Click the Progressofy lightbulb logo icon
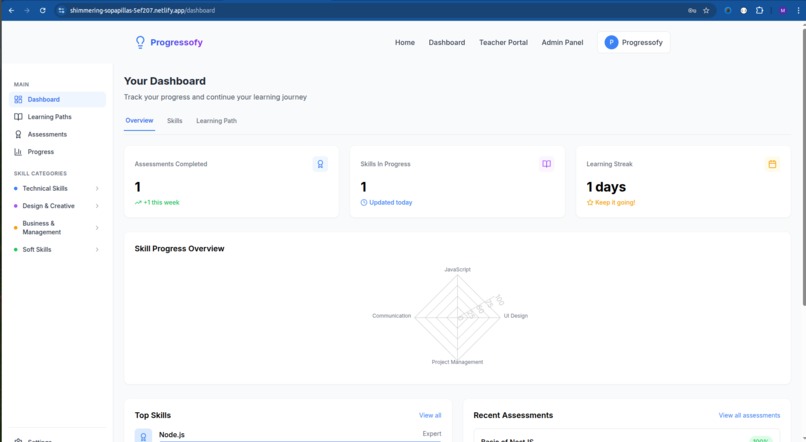The image size is (806, 442). [140, 42]
